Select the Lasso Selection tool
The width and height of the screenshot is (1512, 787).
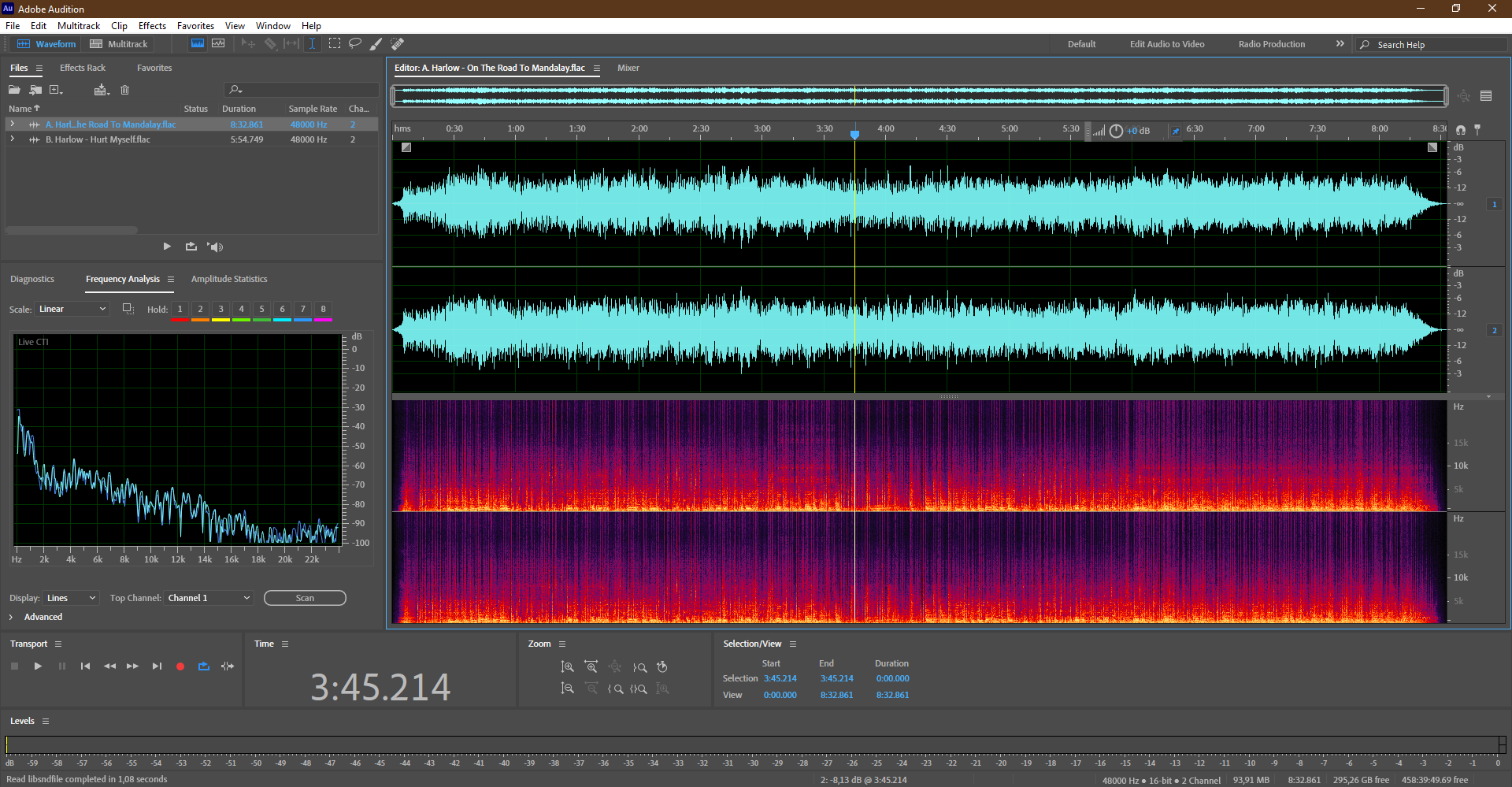[x=355, y=43]
